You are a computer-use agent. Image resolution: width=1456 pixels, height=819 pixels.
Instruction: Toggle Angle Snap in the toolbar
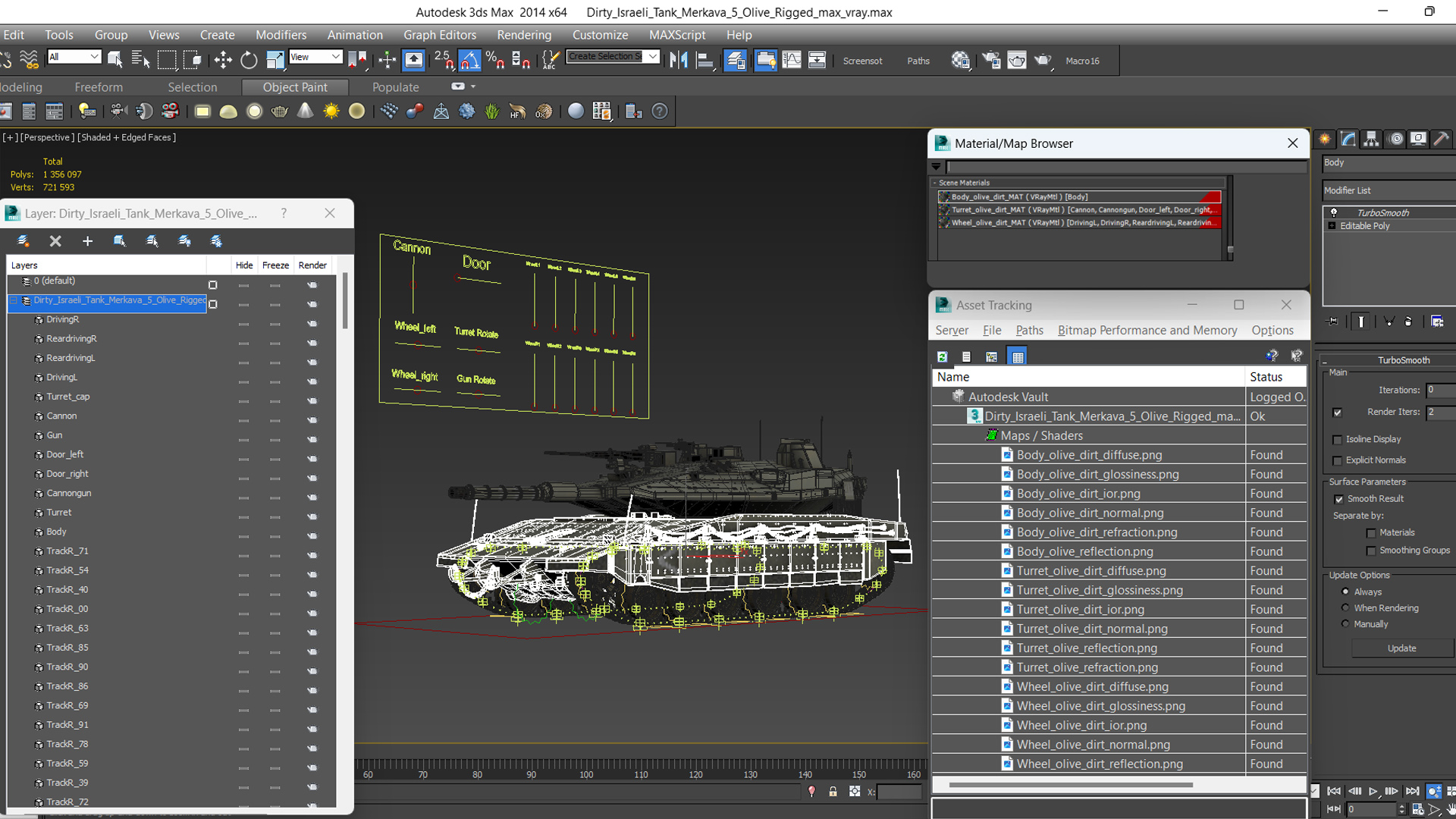469,60
